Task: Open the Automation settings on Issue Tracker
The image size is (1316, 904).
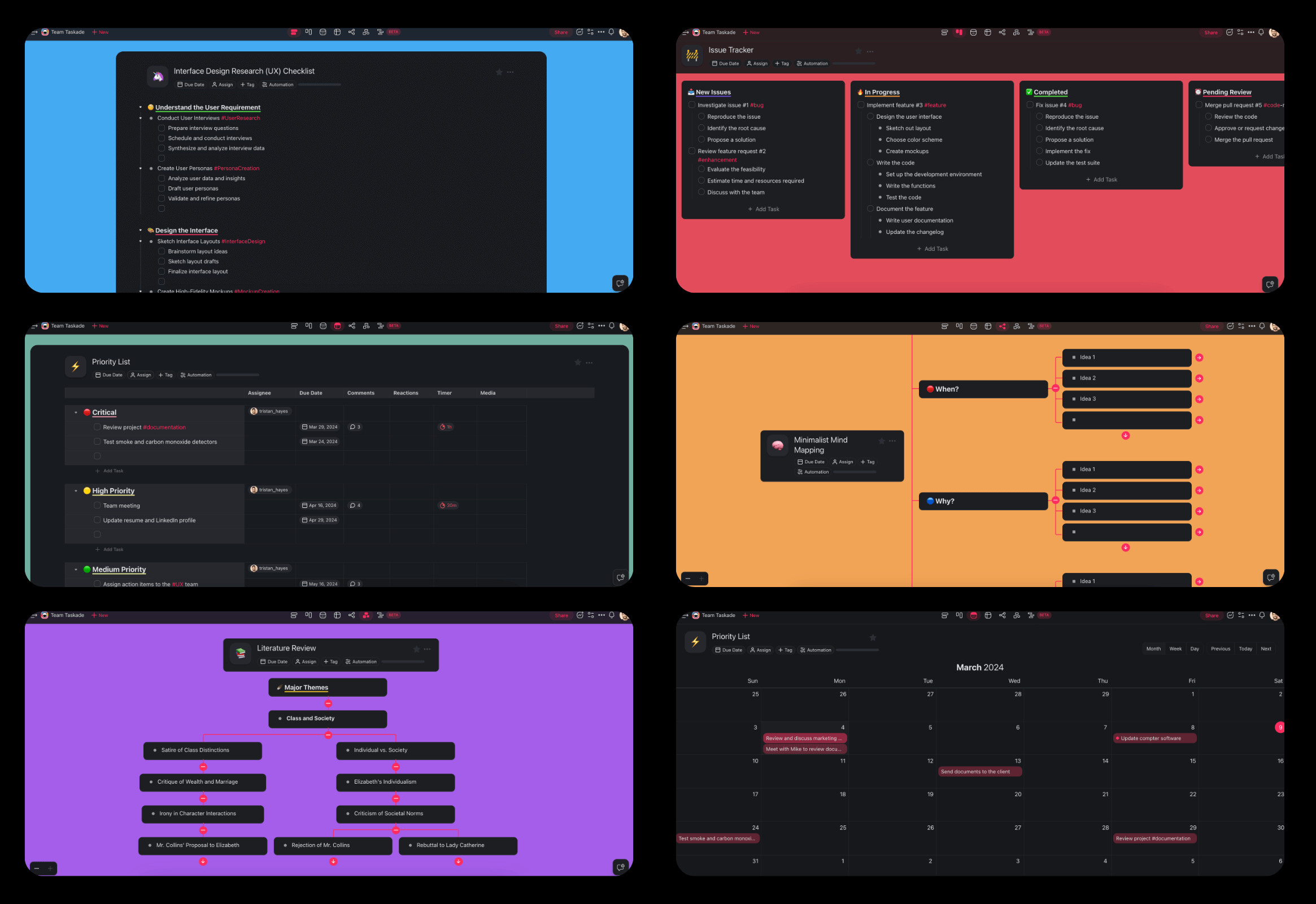Action: (x=812, y=63)
